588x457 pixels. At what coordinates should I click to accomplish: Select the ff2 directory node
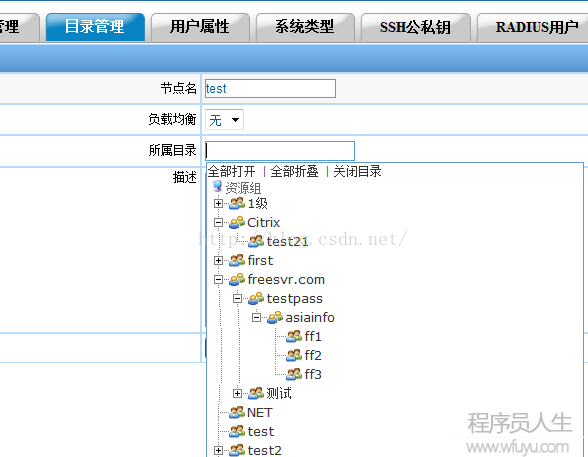tap(313, 355)
